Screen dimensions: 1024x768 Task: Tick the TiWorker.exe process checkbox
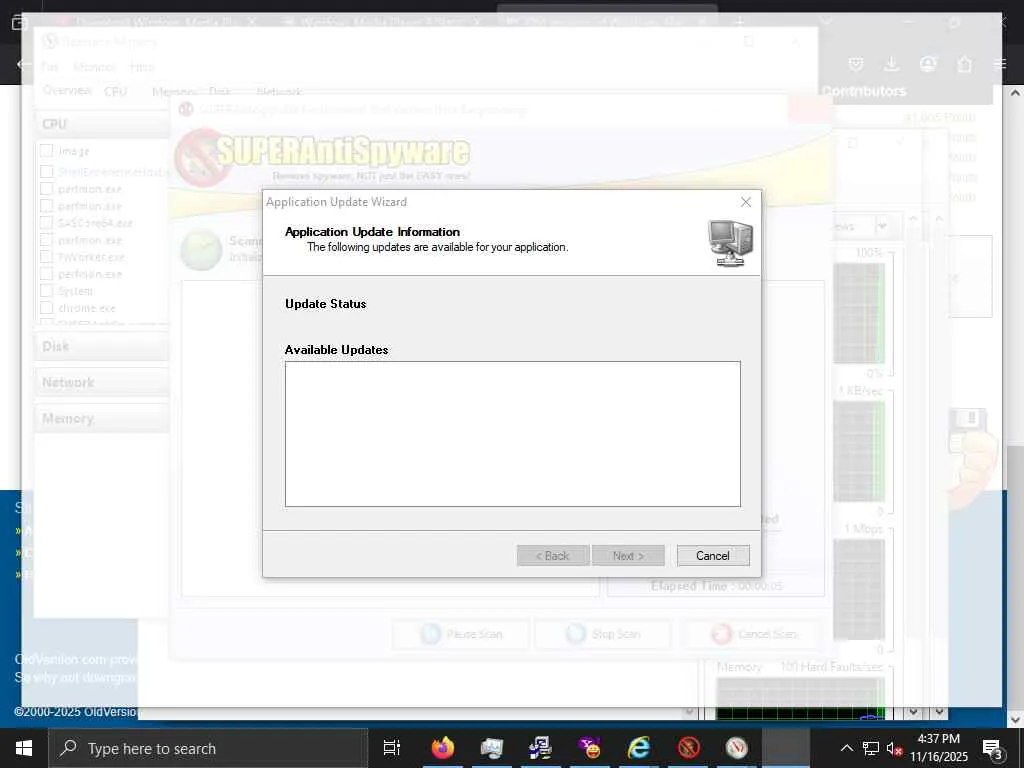(47, 257)
